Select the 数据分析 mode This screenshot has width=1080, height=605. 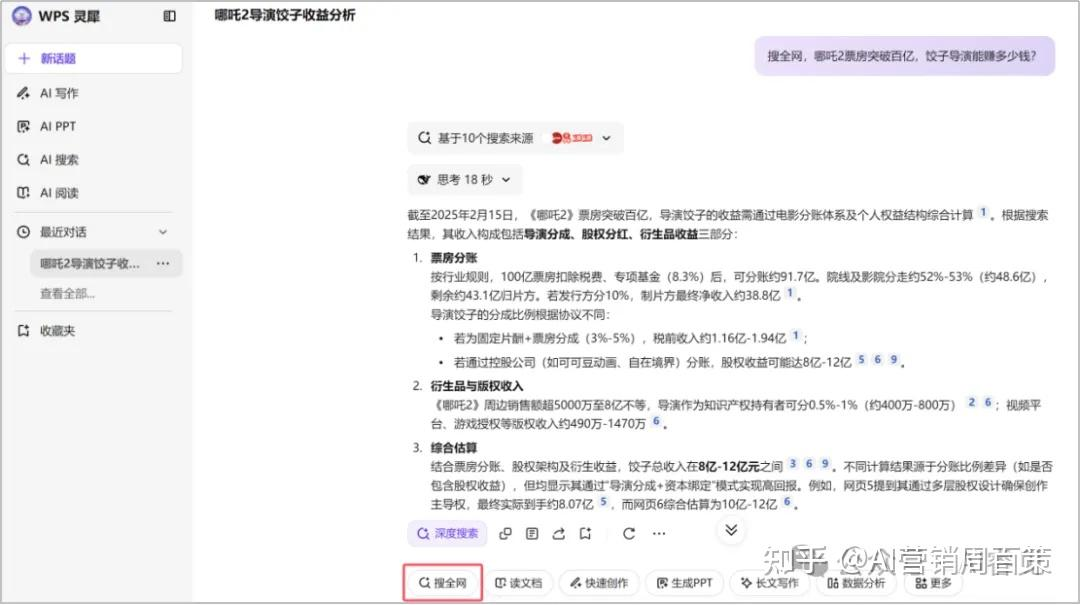[856, 583]
